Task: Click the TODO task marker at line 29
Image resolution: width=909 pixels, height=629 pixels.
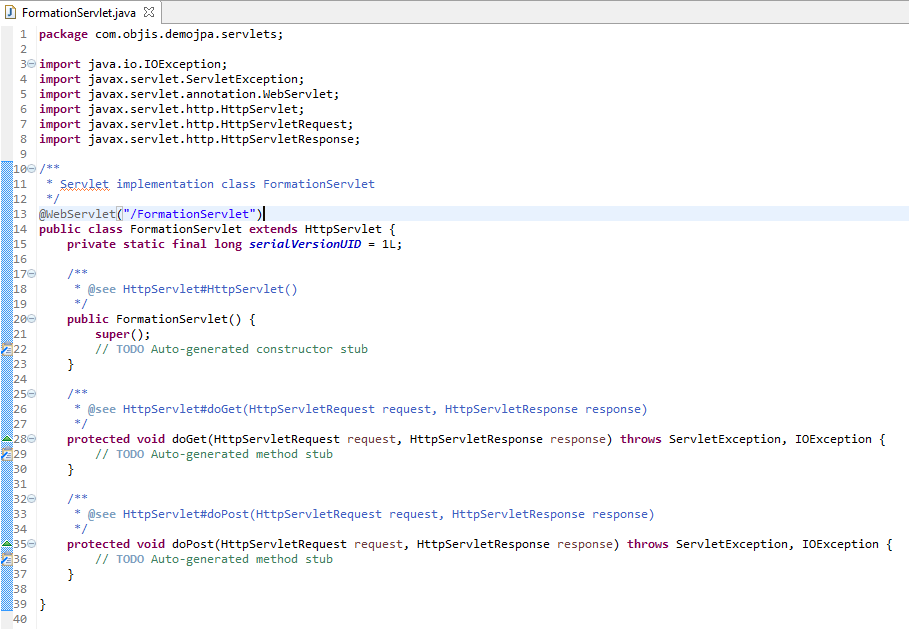Action: (6, 454)
